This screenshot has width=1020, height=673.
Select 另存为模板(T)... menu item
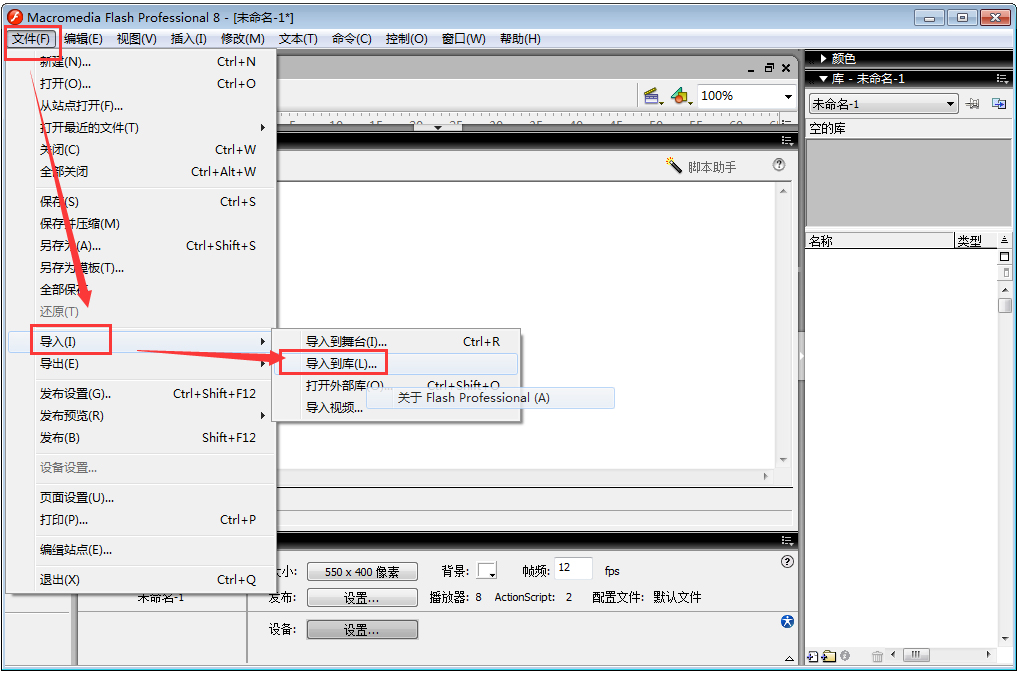coord(142,267)
